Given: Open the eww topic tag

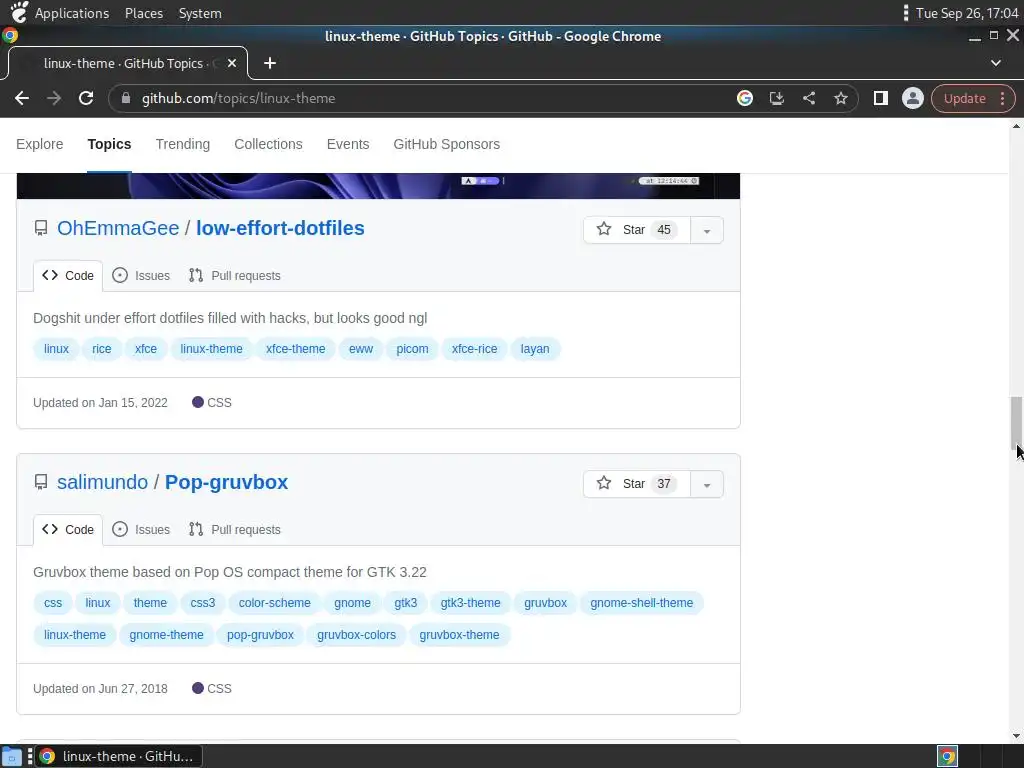Looking at the screenshot, I should click(360, 349).
